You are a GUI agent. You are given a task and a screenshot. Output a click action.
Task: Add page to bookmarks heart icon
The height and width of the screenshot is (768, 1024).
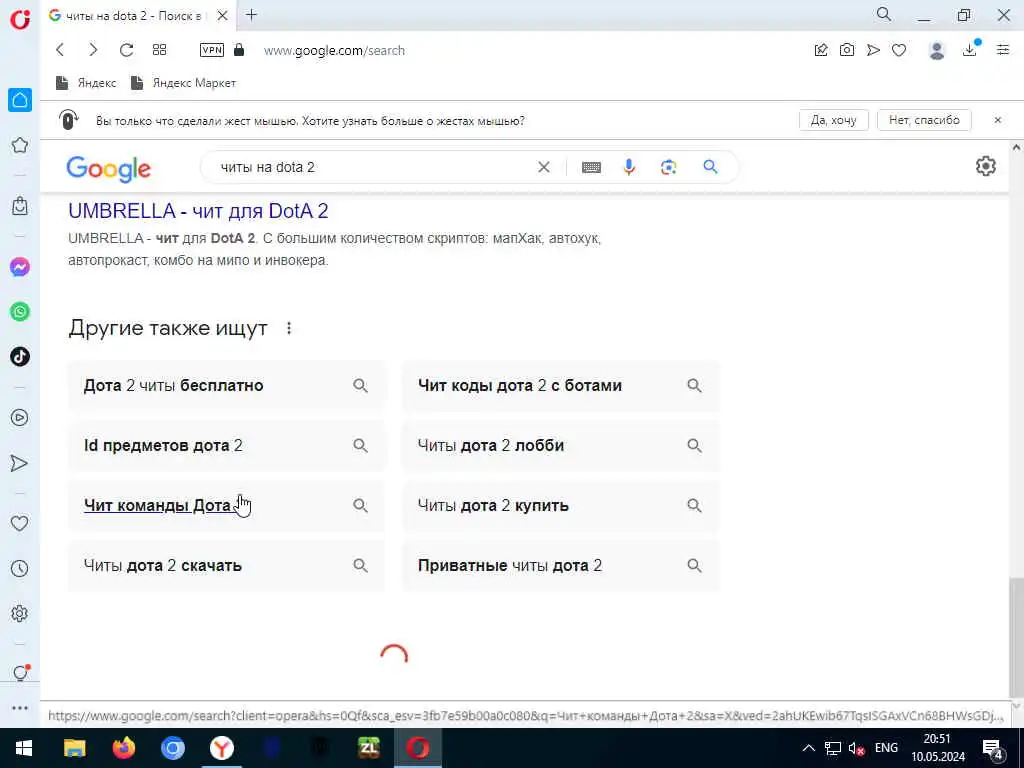pos(899,50)
